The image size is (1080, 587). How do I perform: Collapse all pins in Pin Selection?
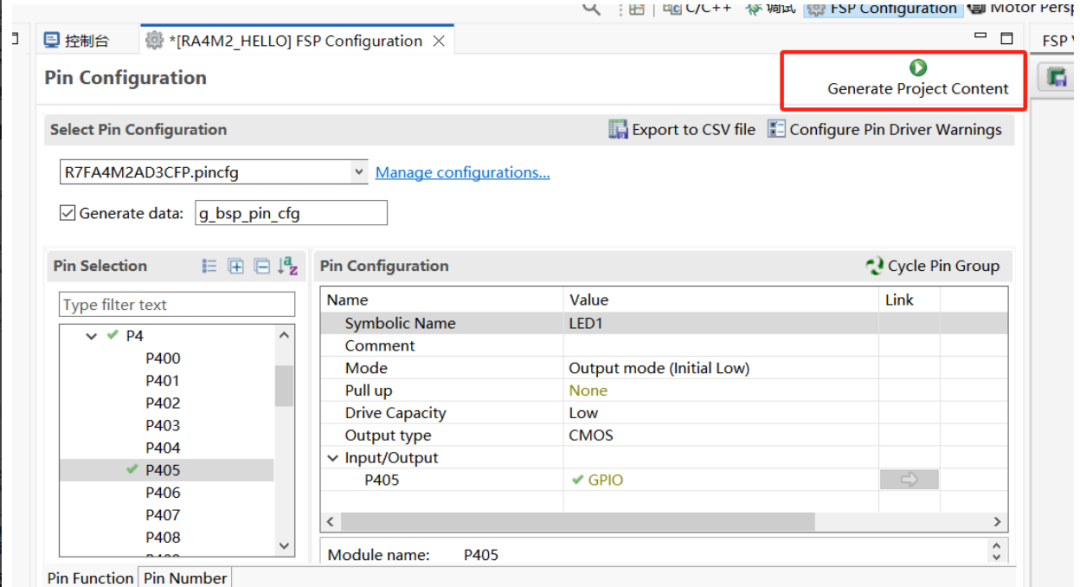pyautogui.click(x=262, y=266)
